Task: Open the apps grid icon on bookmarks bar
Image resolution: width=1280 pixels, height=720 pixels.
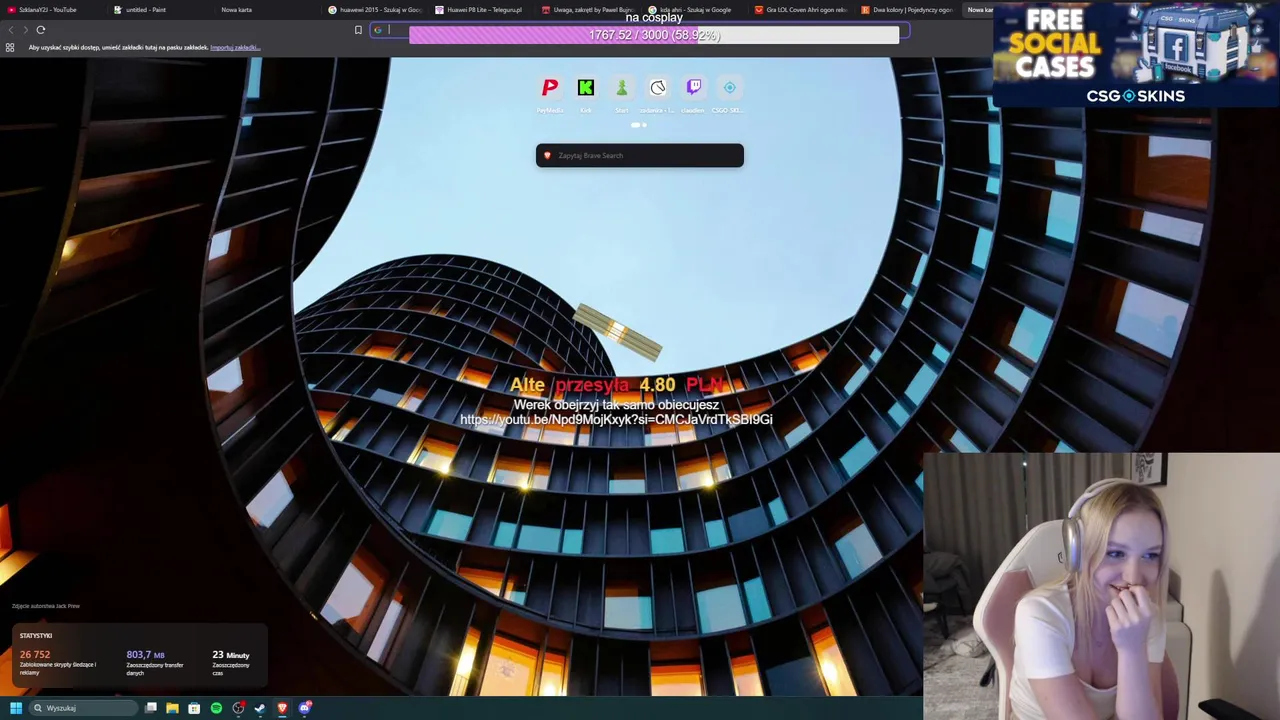Action: pos(10,47)
